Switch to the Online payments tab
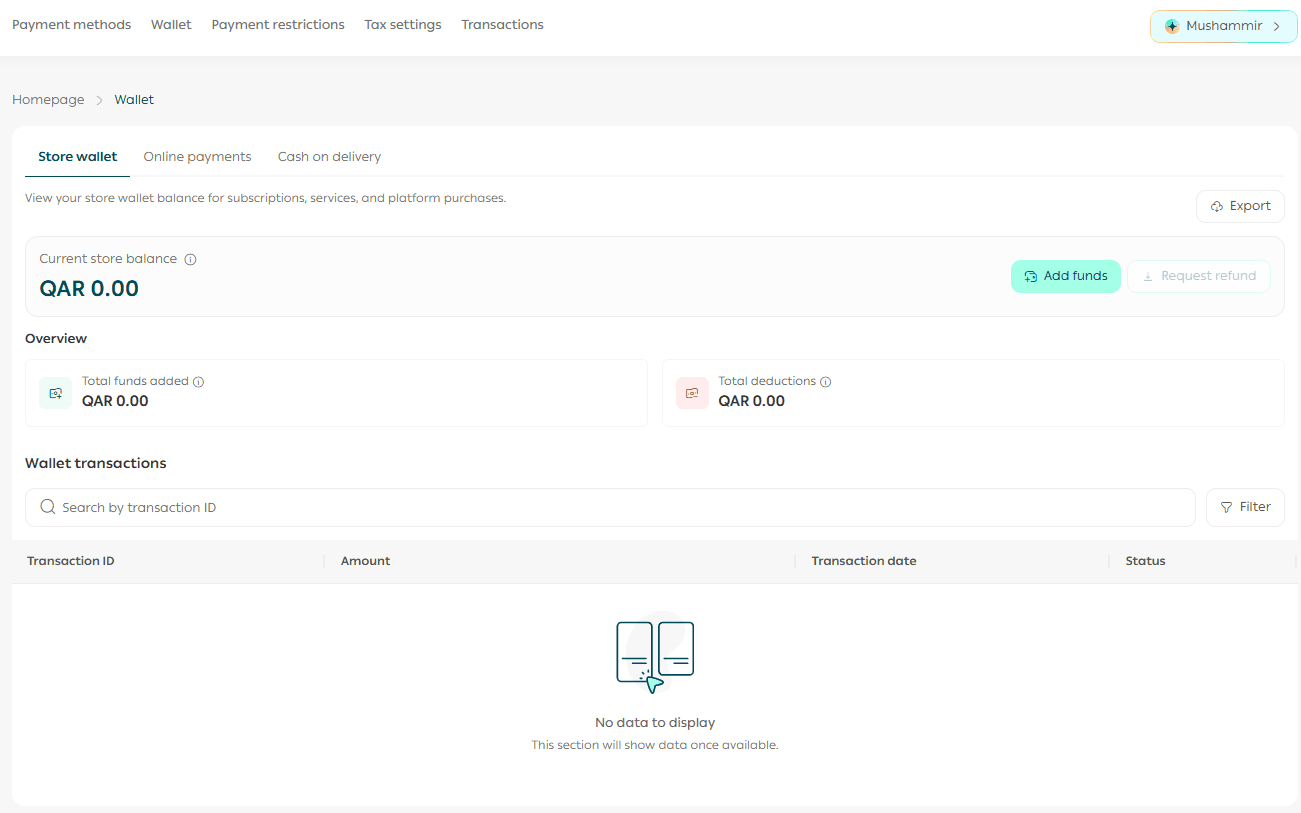The height and width of the screenshot is (813, 1301). click(x=197, y=157)
